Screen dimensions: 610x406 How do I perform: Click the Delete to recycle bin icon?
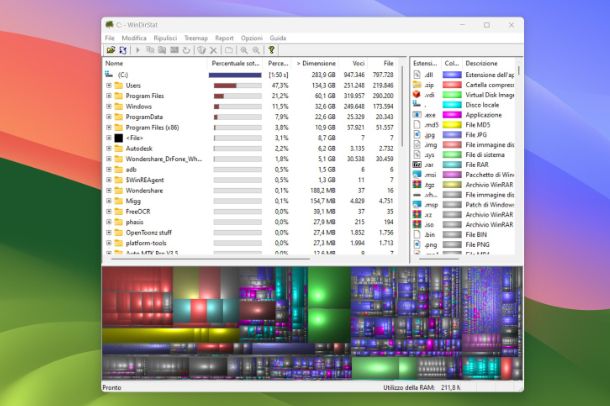tap(201, 50)
